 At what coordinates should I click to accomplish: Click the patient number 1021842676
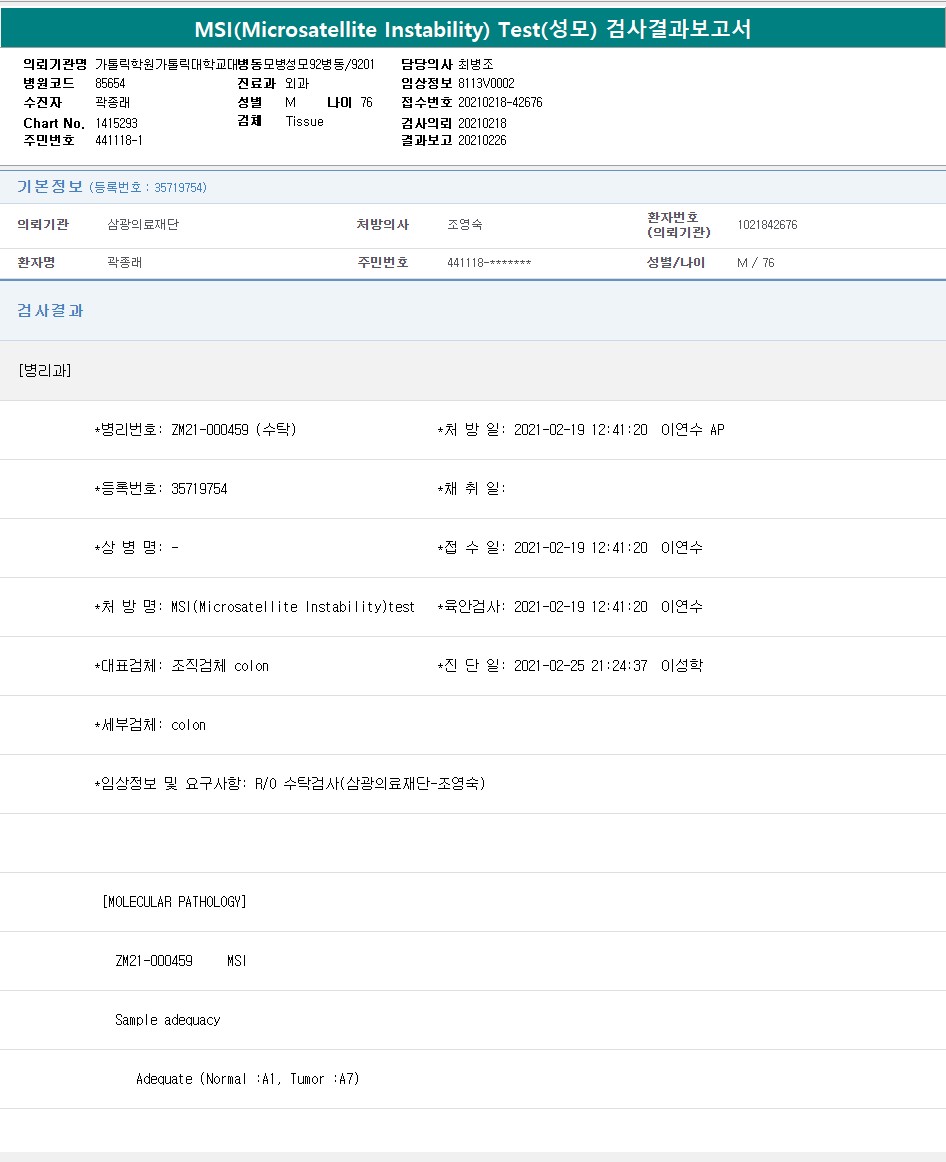767,225
